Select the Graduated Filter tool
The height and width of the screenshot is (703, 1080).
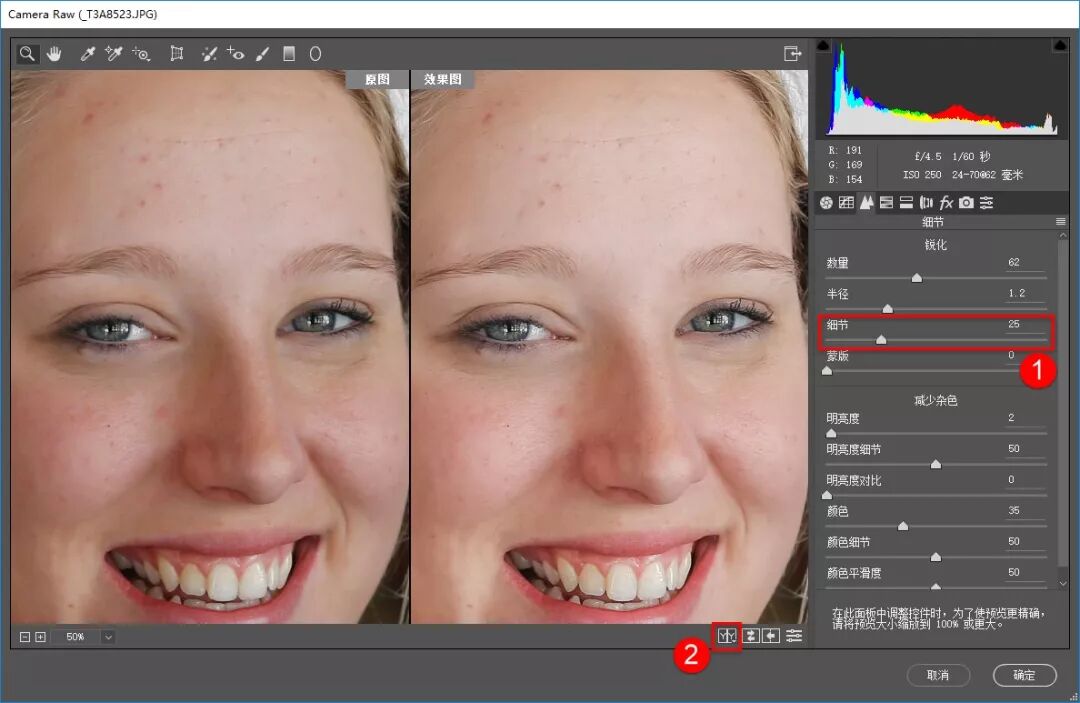(x=289, y=54)
